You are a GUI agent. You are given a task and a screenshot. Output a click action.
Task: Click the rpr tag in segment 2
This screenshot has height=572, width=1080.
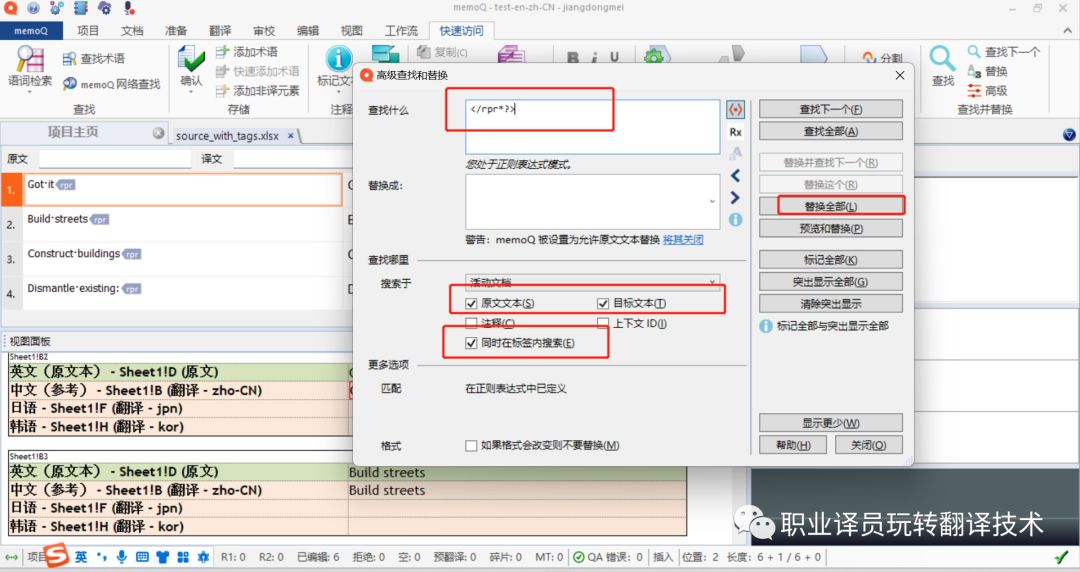[x=100, y=220]
